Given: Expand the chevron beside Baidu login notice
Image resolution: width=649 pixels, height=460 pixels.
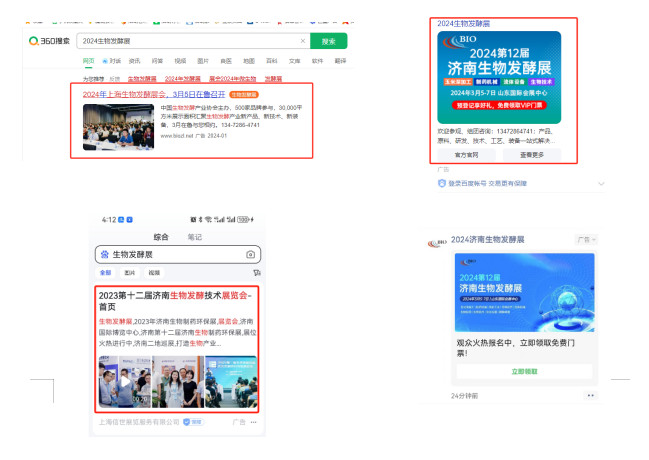Looking at the screenshot, I should pyautogui.click(x=601, y=184).
